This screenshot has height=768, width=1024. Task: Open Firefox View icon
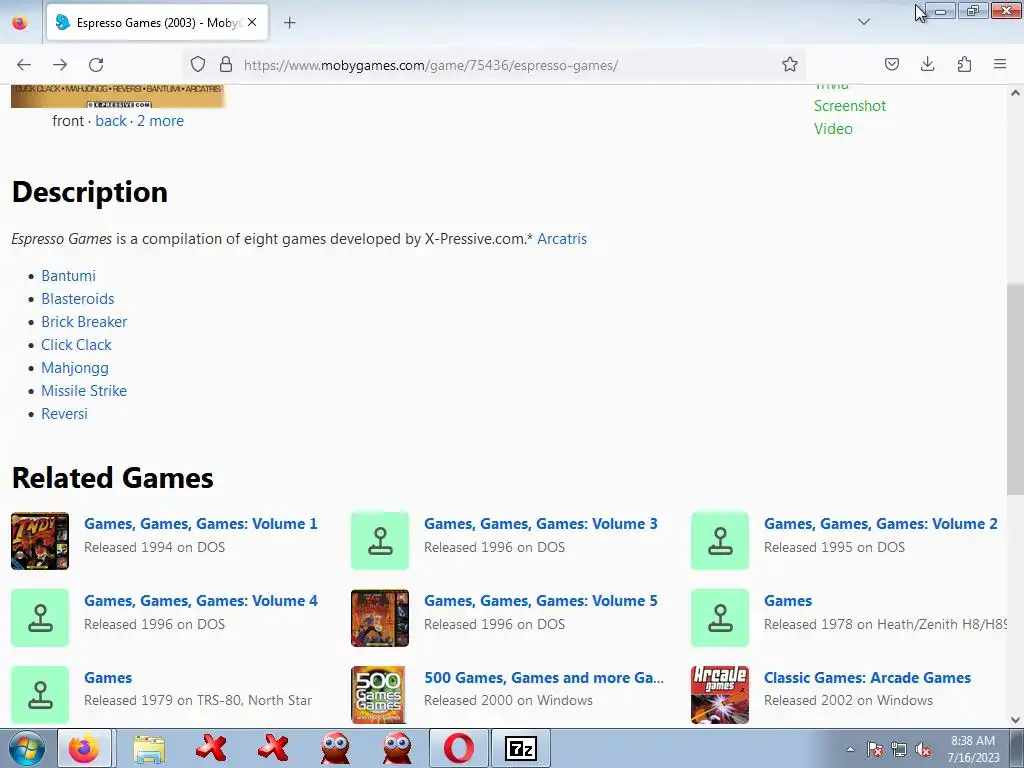(20, 22)
